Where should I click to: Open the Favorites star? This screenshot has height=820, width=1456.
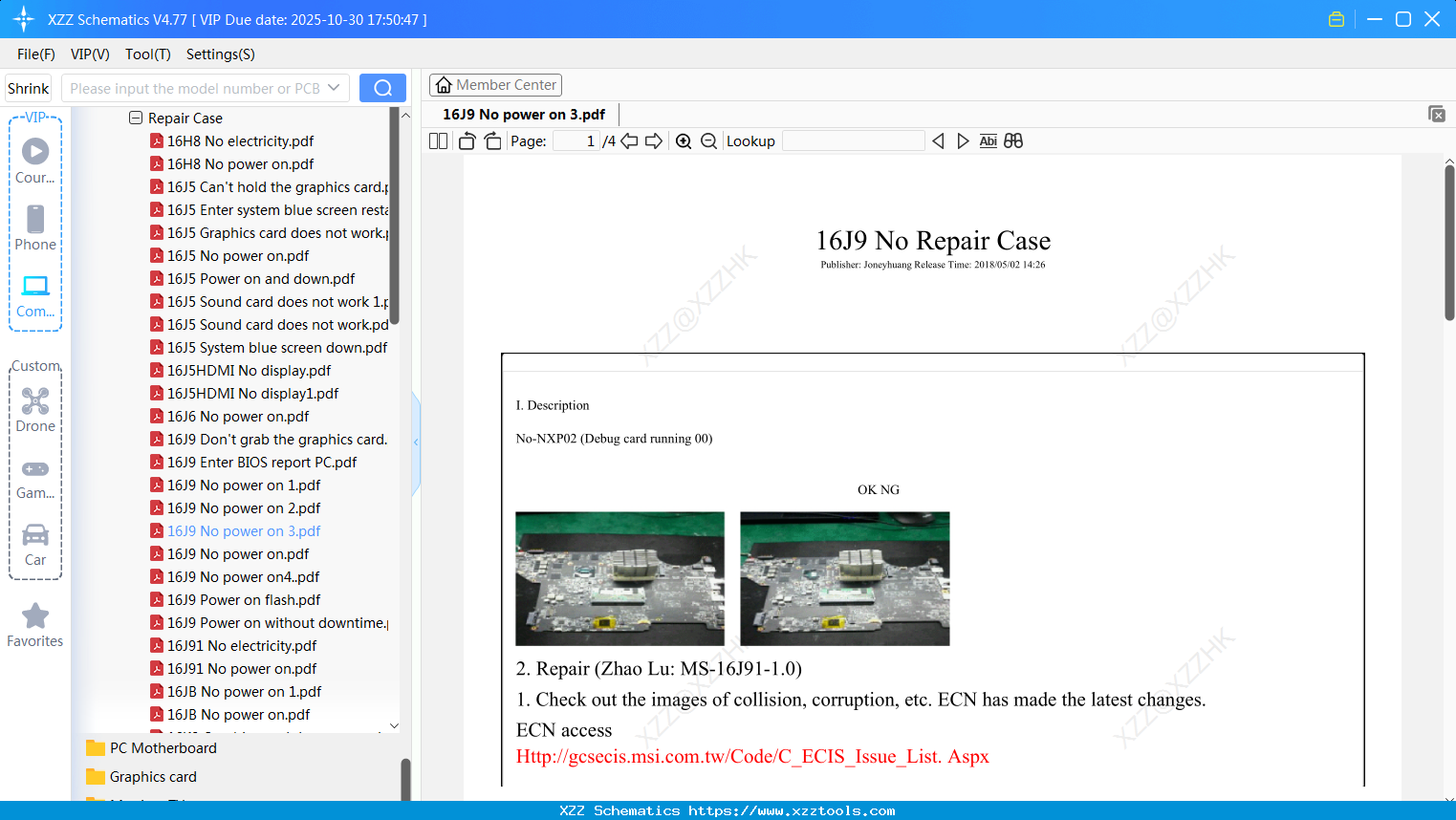[x=35, y=625]
